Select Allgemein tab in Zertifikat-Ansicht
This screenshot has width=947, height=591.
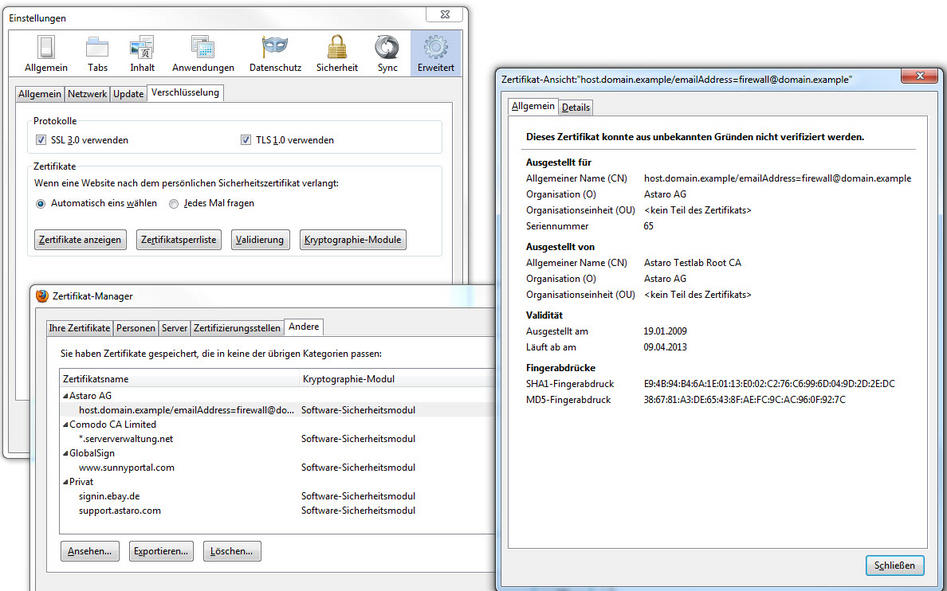pos(533,106)
